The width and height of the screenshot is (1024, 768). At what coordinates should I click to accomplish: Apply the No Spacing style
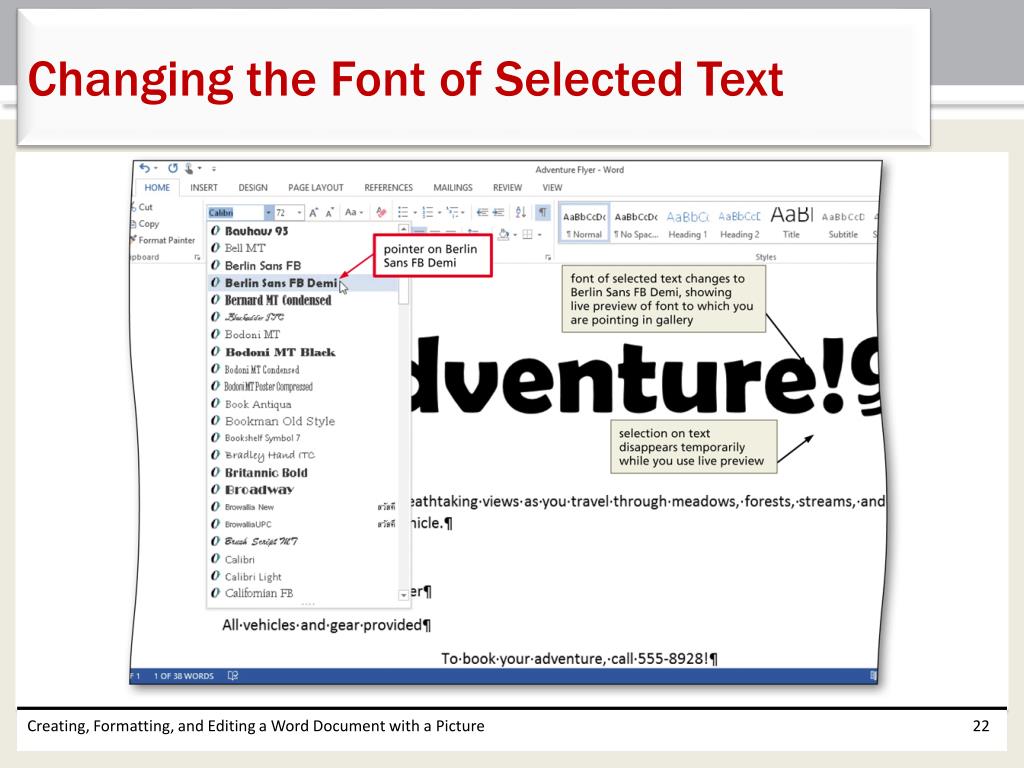click(636, 223)
